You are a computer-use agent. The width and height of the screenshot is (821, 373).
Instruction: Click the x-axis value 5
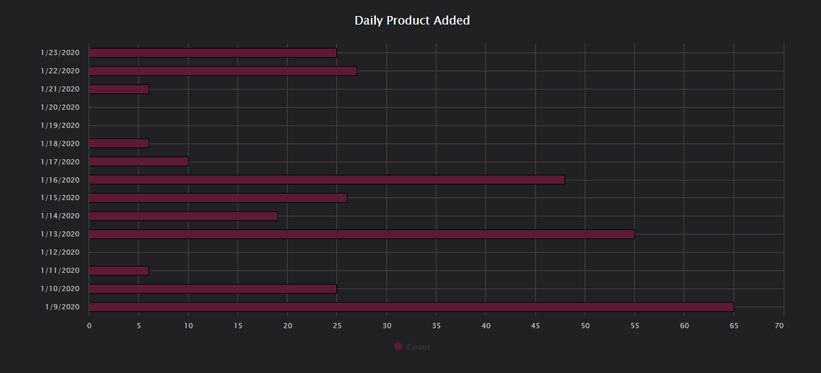[x=138, y=326]
